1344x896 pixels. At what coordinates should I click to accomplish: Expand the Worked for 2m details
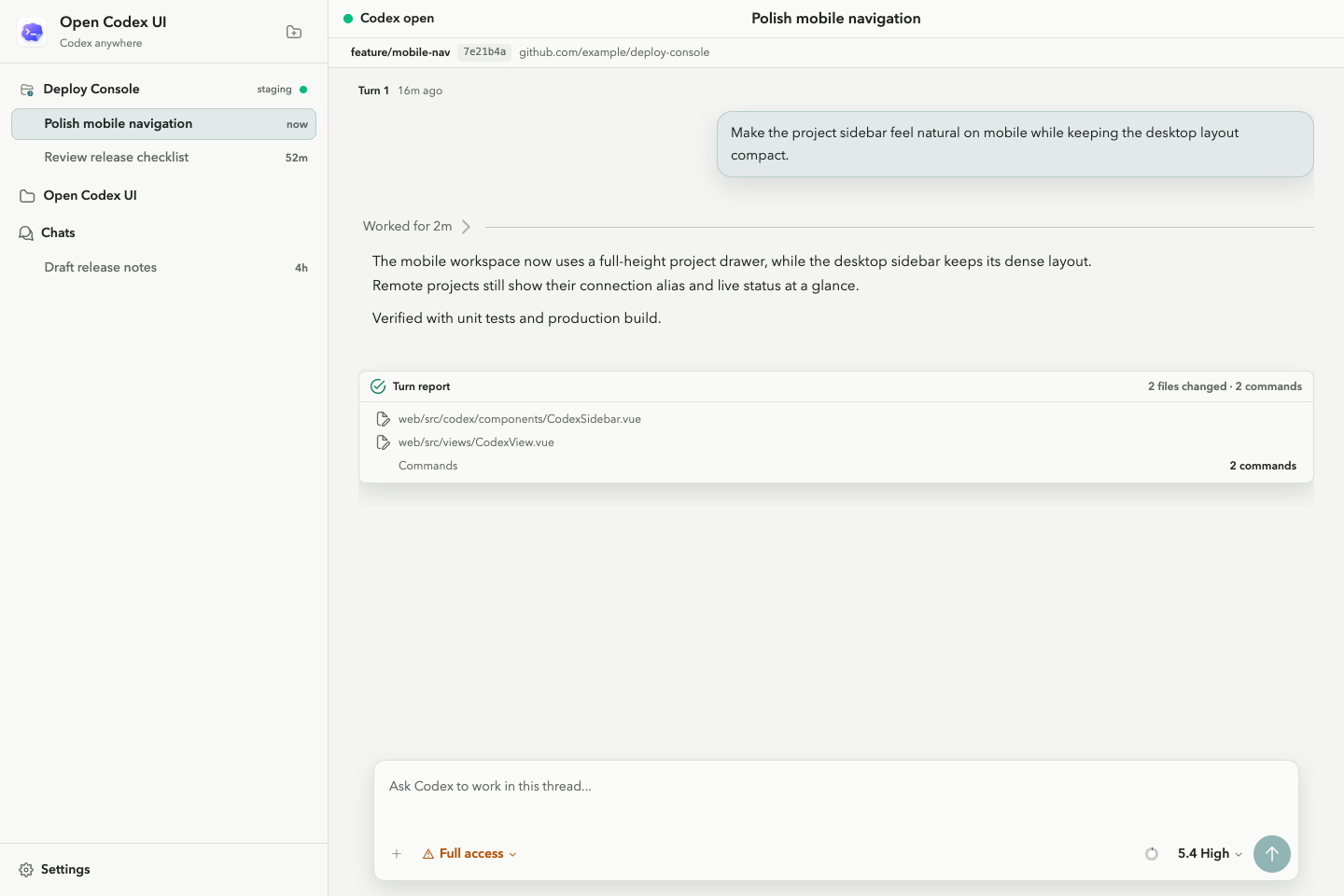[x=417, y=227]
